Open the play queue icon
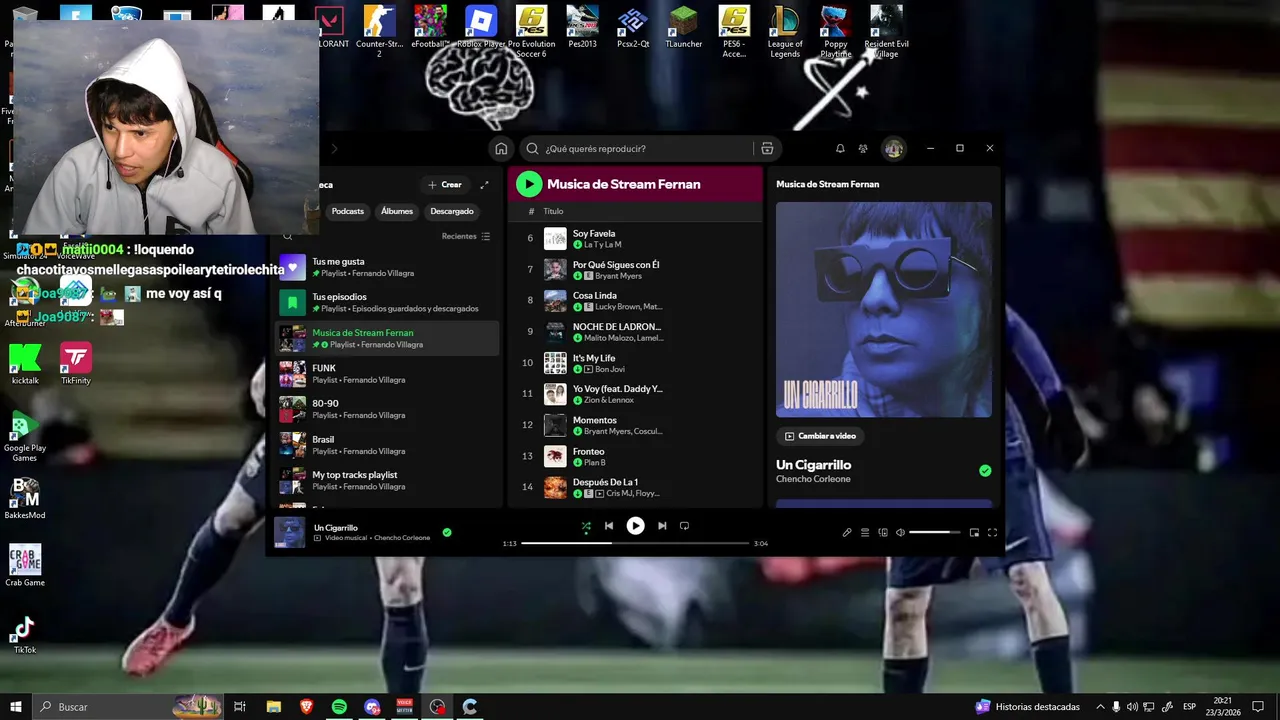Viewport: 1280px width, 720px height. pyautogui.click(x=865, y=533)
